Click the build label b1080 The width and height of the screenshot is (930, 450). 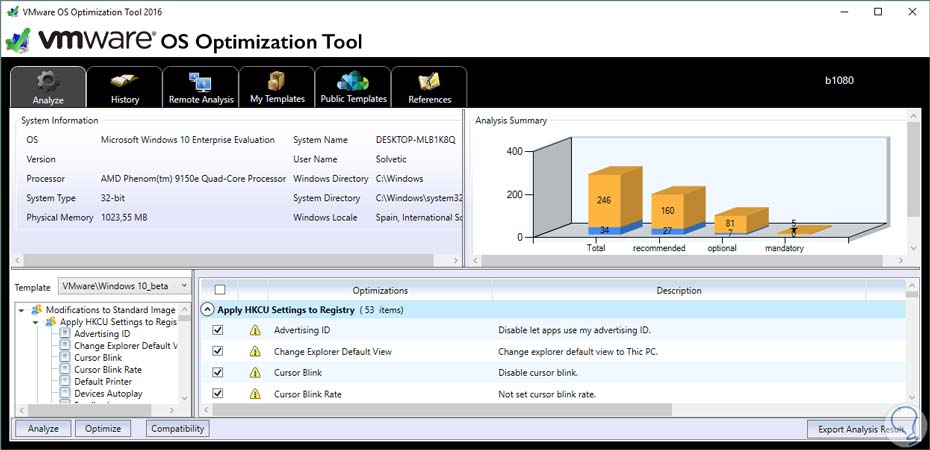[839, 81]
